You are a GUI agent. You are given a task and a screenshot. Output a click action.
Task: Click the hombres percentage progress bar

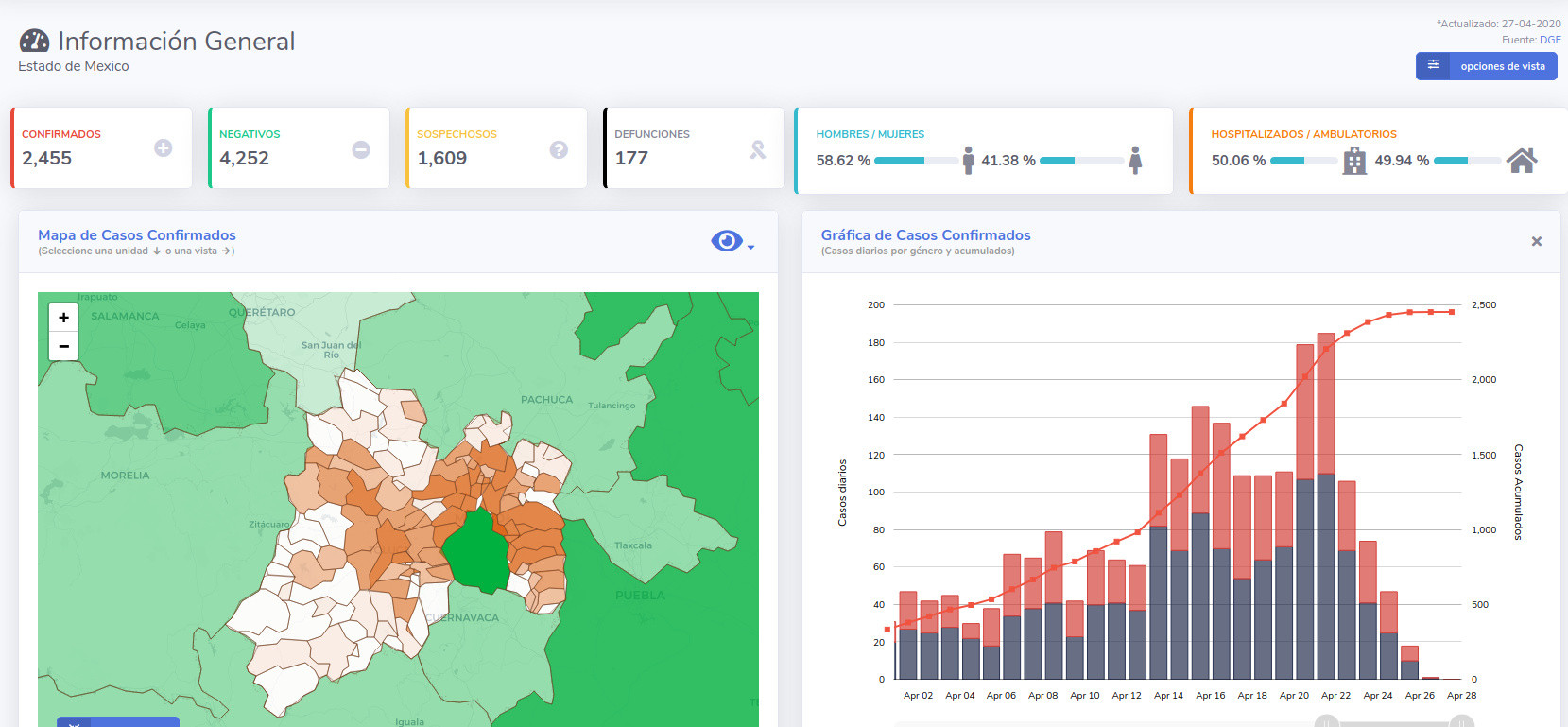916,161
